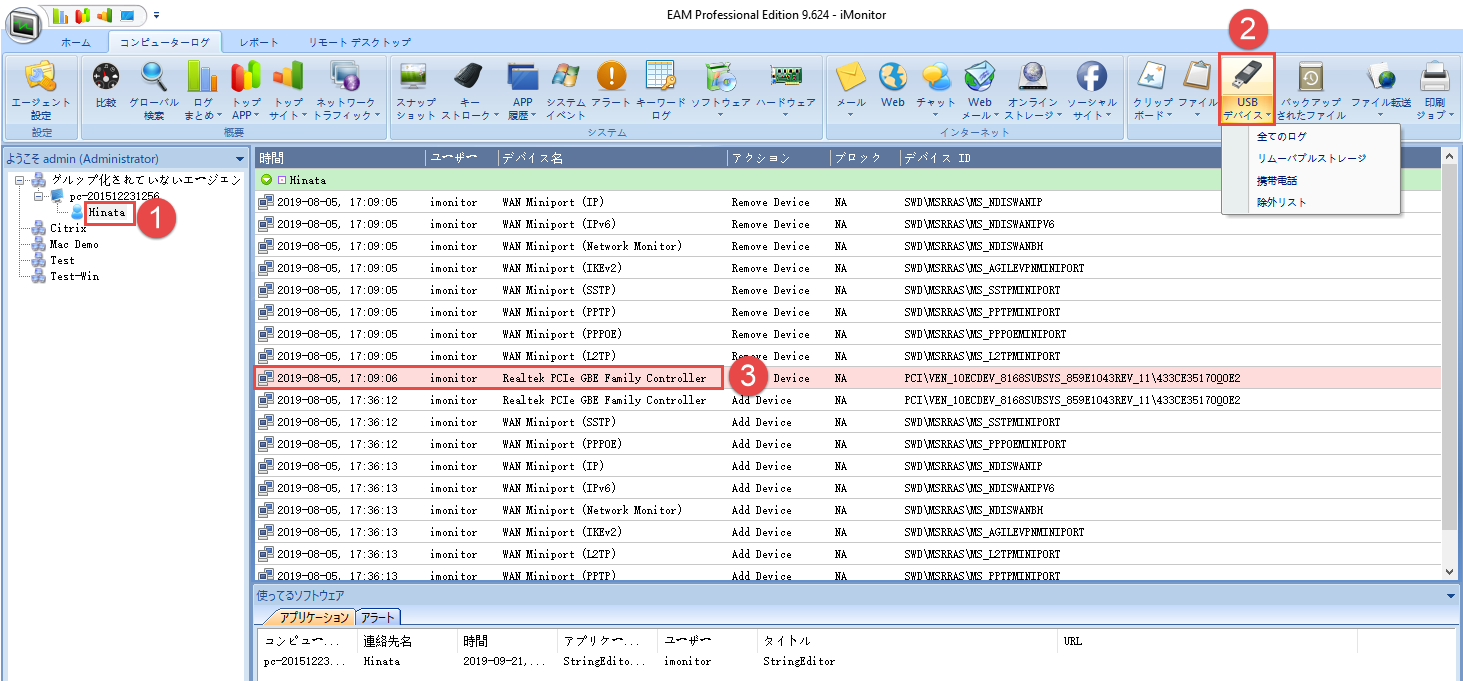The width and height of the screenshot is (1463, 681).
Task: Switch to アラート bottom tab
Action: pyautogui.click(x=378, y=617)
